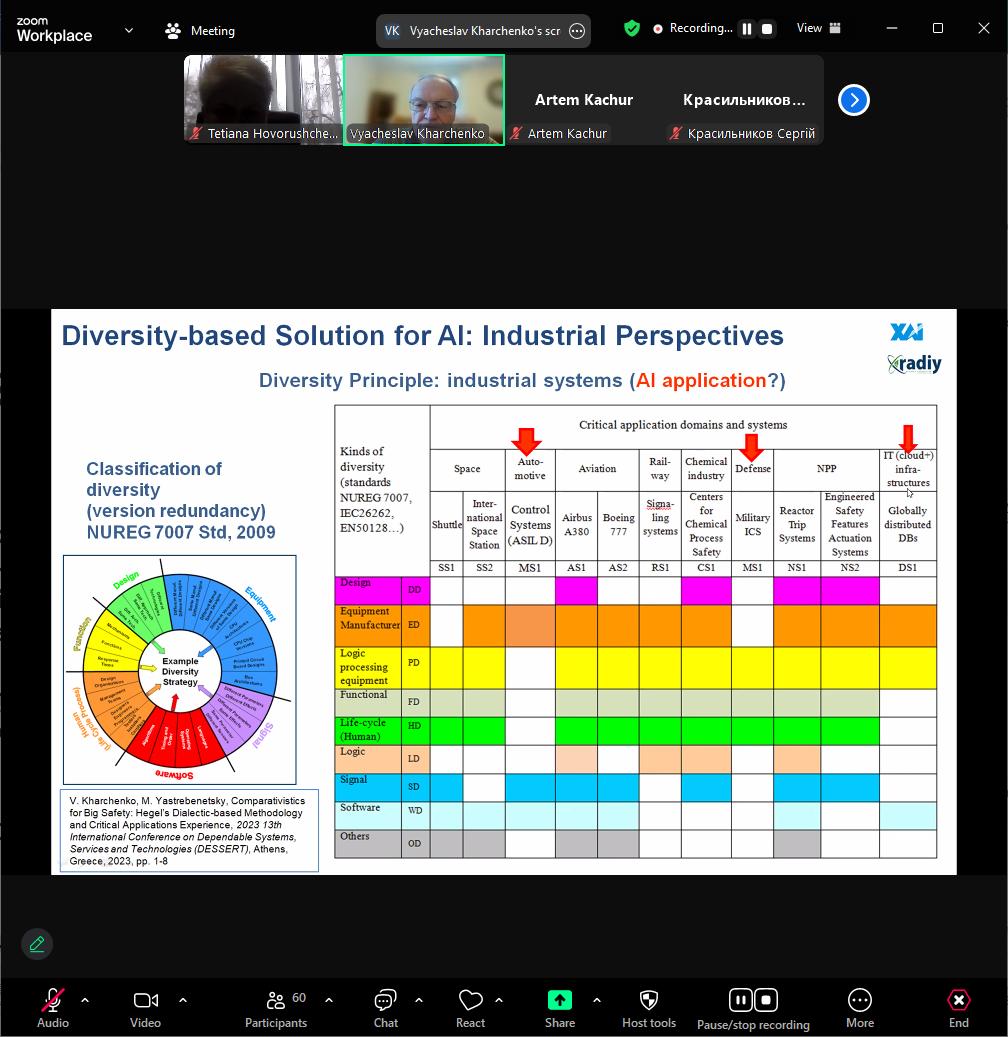Open the Participants panel
1008x1037 pixels.
click(276, 1006)
